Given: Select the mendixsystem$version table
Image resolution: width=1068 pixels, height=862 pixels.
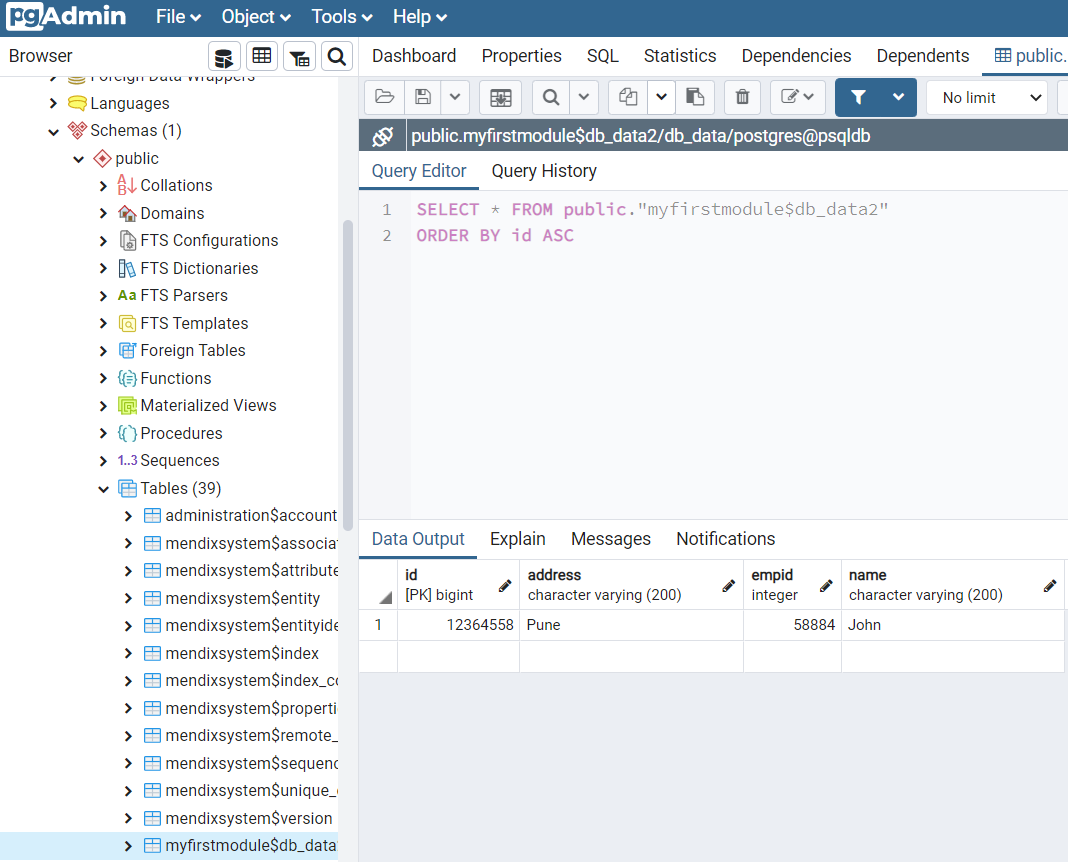Looking at the screenshot, I should point(249,818).
